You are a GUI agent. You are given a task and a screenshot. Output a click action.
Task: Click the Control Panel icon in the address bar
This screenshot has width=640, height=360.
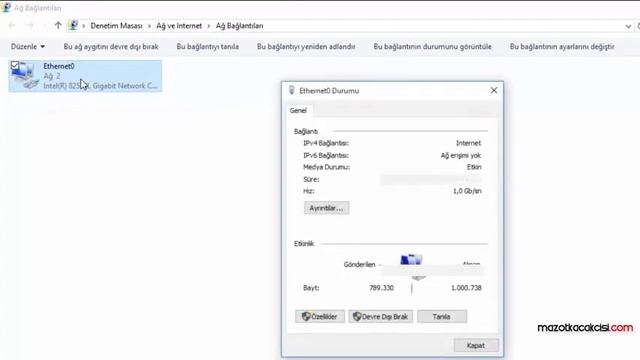click(73, 25)
